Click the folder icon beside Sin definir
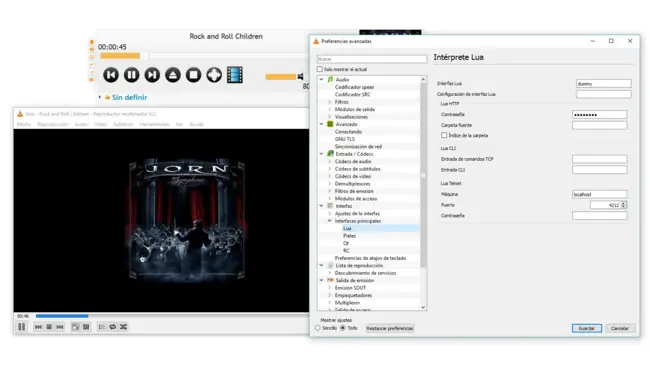This screenshot has width=650, height=366. coord(107,97)
